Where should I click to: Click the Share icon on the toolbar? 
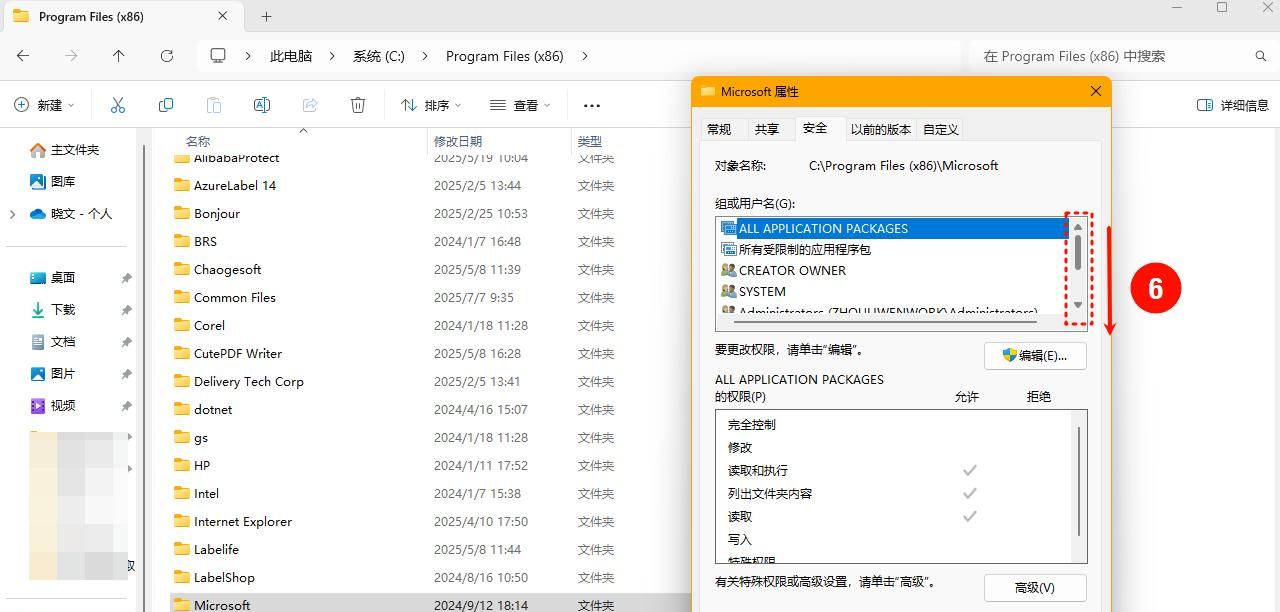309,104
